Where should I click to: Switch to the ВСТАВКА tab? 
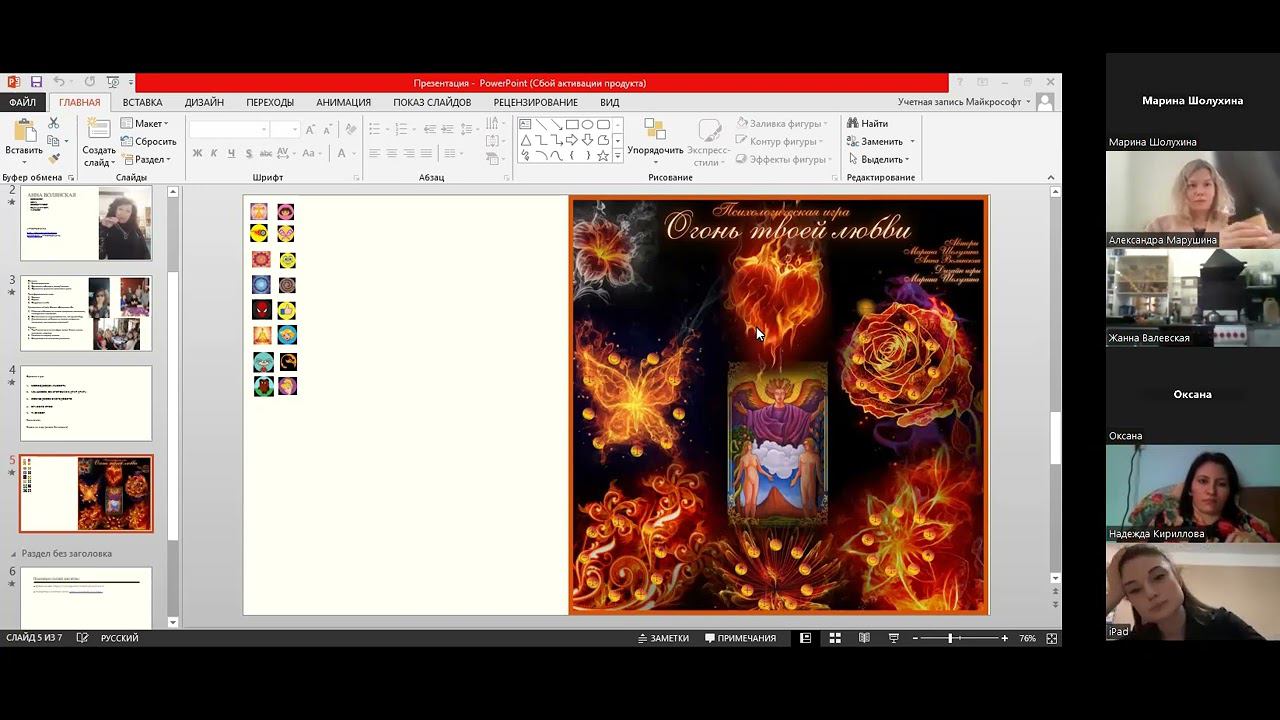(142, 102)
